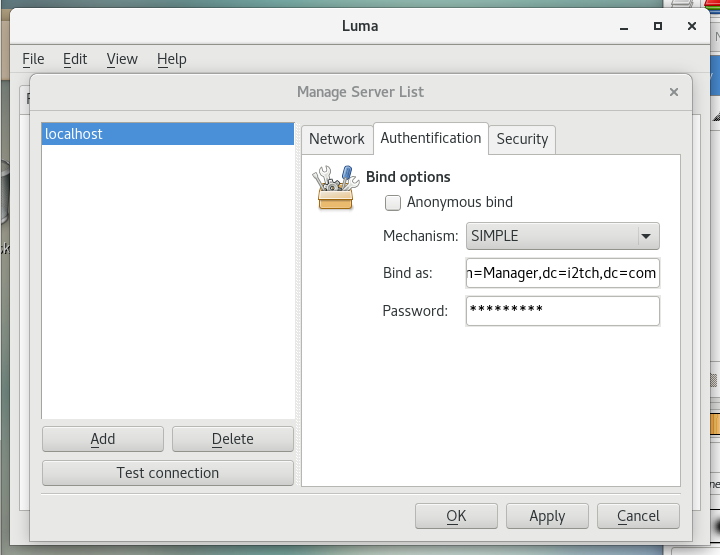This screenshot has height=555, width=720.
Task: Open the Help menu
Action: click(172, 59)
